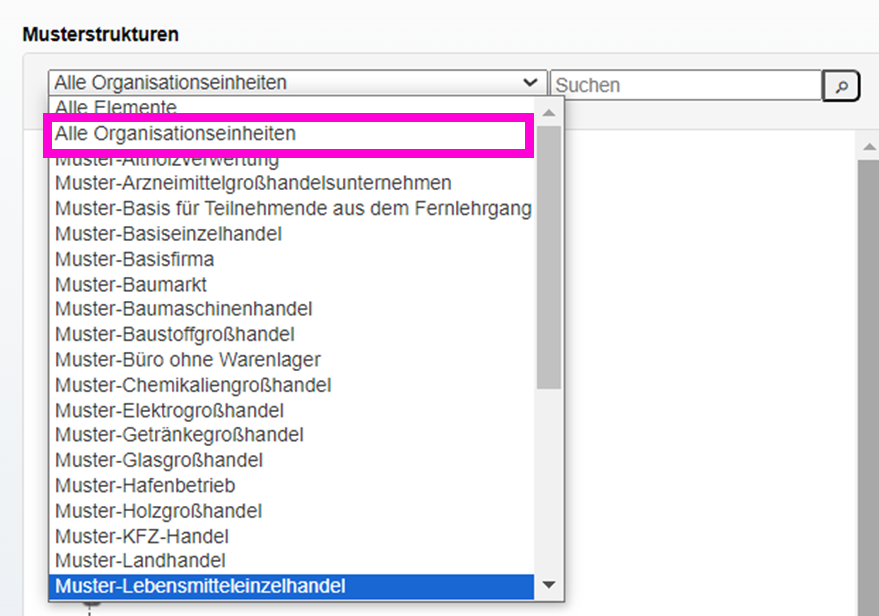Select Muster-Arzneimittelgroßhandelsunternehmen entry

tap(253, 183)
